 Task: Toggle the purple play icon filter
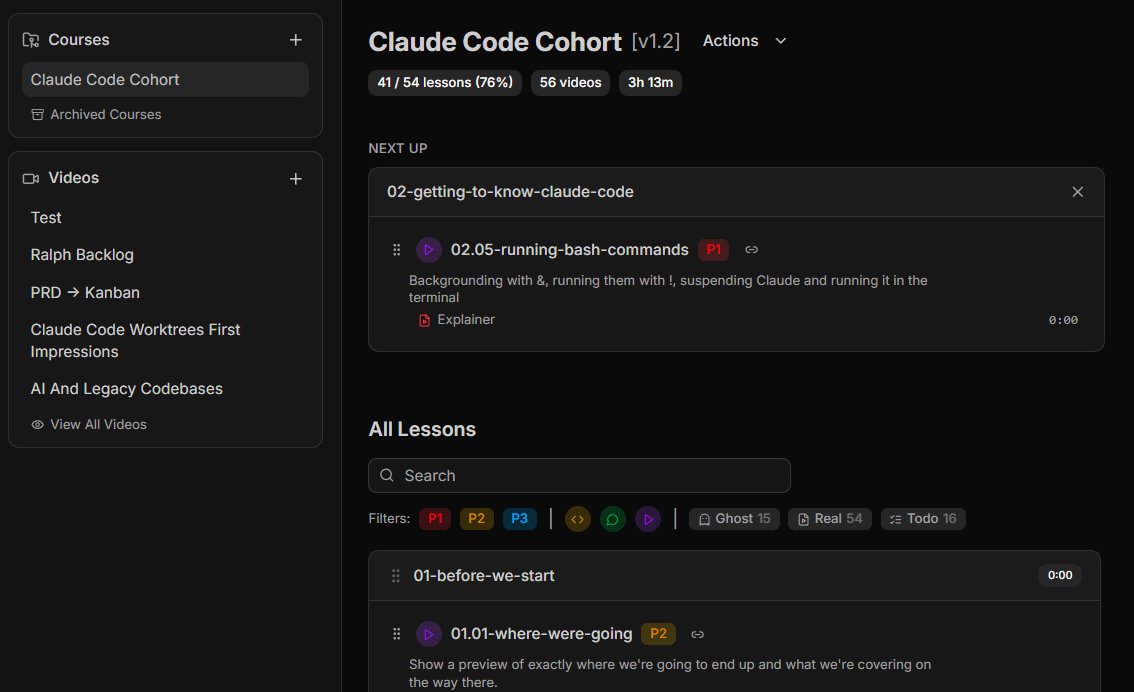point(648,519)
